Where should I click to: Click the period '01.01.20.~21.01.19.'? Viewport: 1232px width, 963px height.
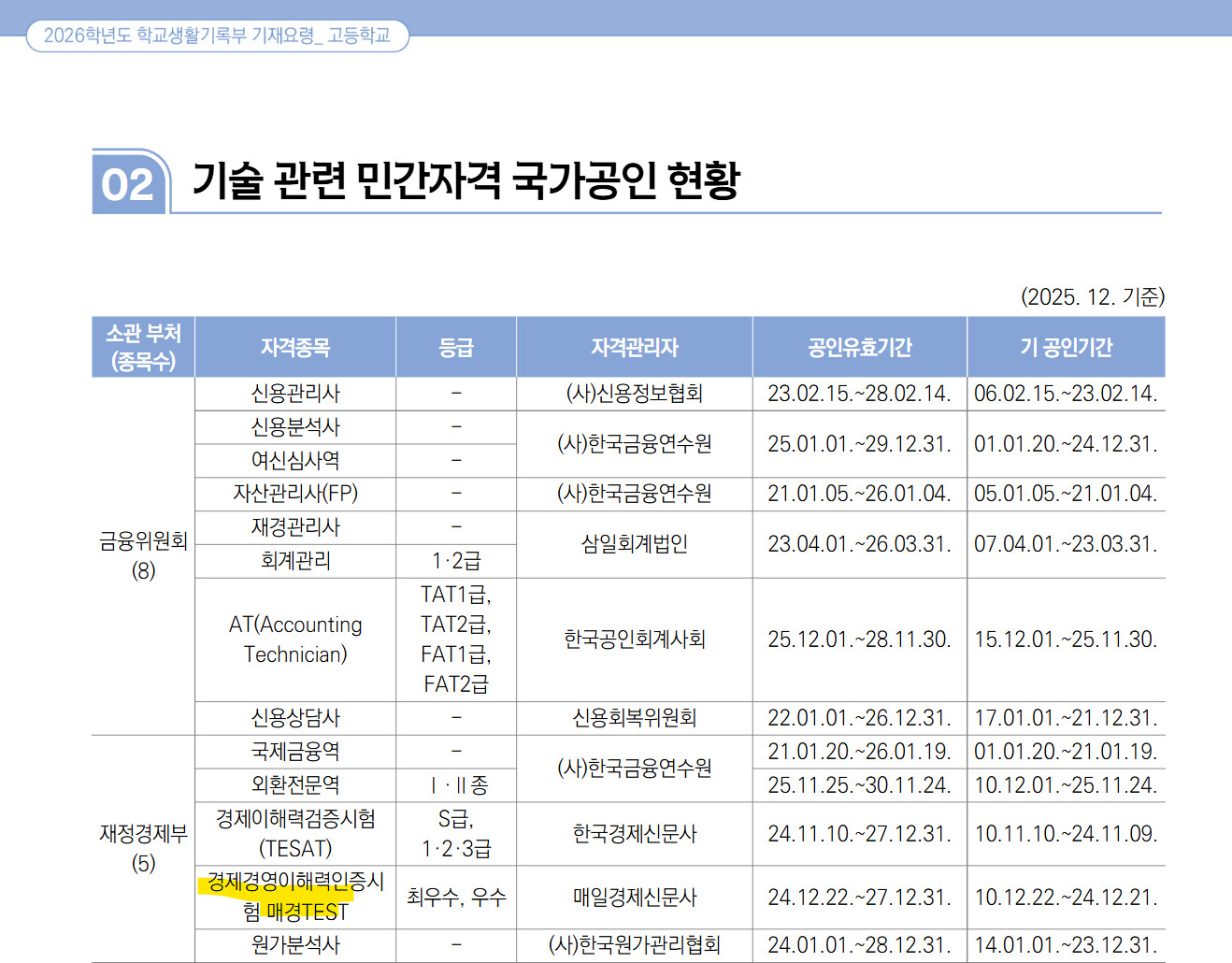tap(1066, 752)
